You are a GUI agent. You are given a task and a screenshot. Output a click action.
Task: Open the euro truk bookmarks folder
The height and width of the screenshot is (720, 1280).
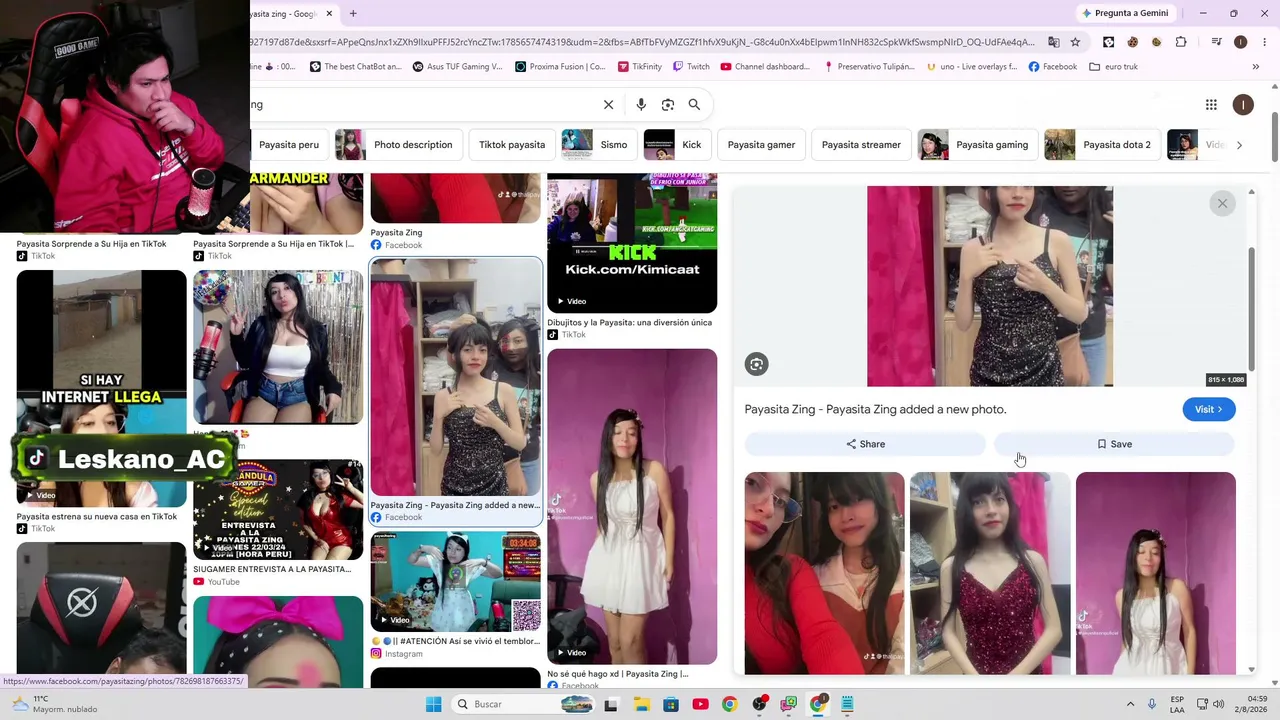click(1113, 67)
